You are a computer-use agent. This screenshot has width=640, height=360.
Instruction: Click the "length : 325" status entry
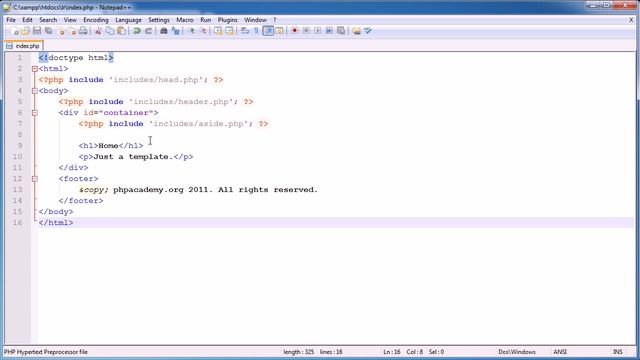tap(299, 352)
